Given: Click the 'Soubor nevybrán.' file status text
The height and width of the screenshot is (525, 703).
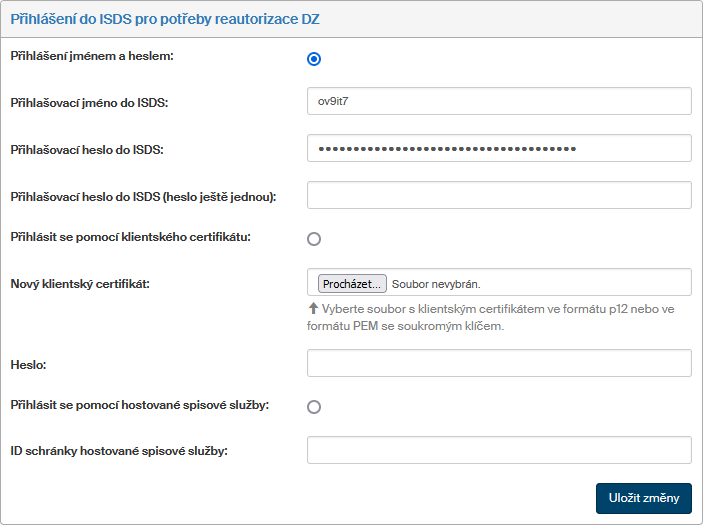Looking at the screenshot, I should click(436, 284).
